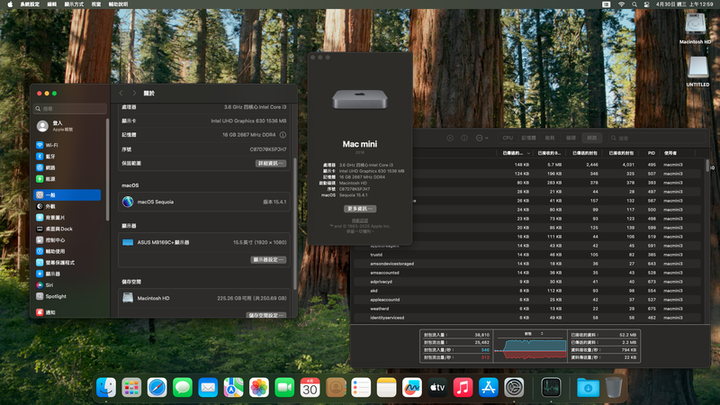
Task: Open Maps from the Dock
Action: (233, 388)
